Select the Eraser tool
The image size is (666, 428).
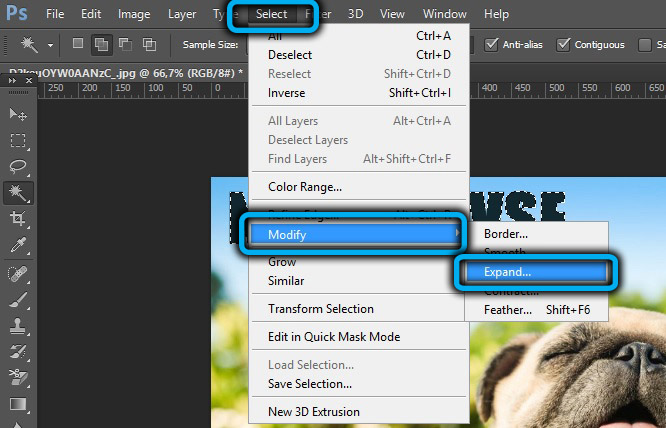coord(18,378)
